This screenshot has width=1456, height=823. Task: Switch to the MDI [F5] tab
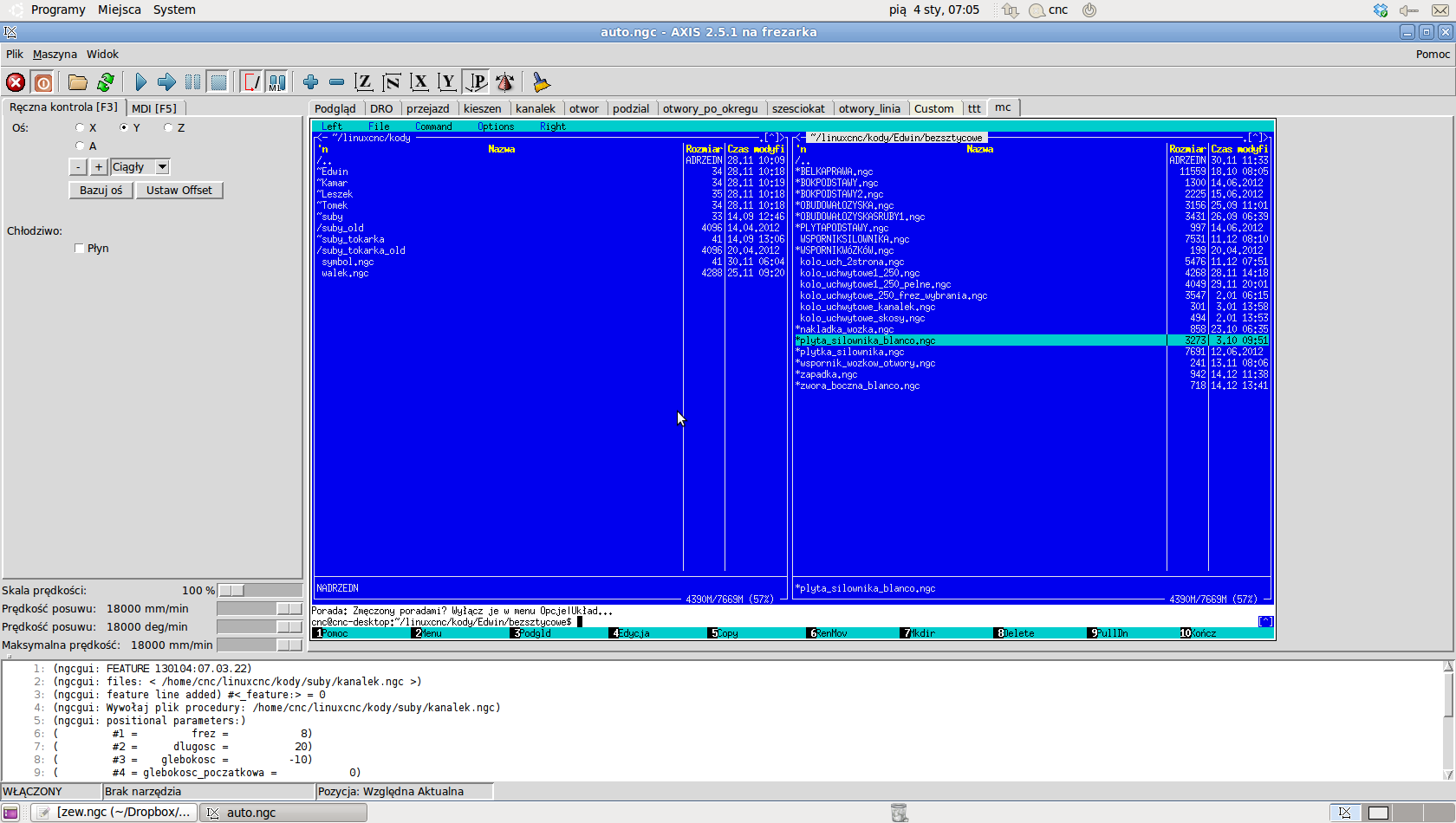154,108
